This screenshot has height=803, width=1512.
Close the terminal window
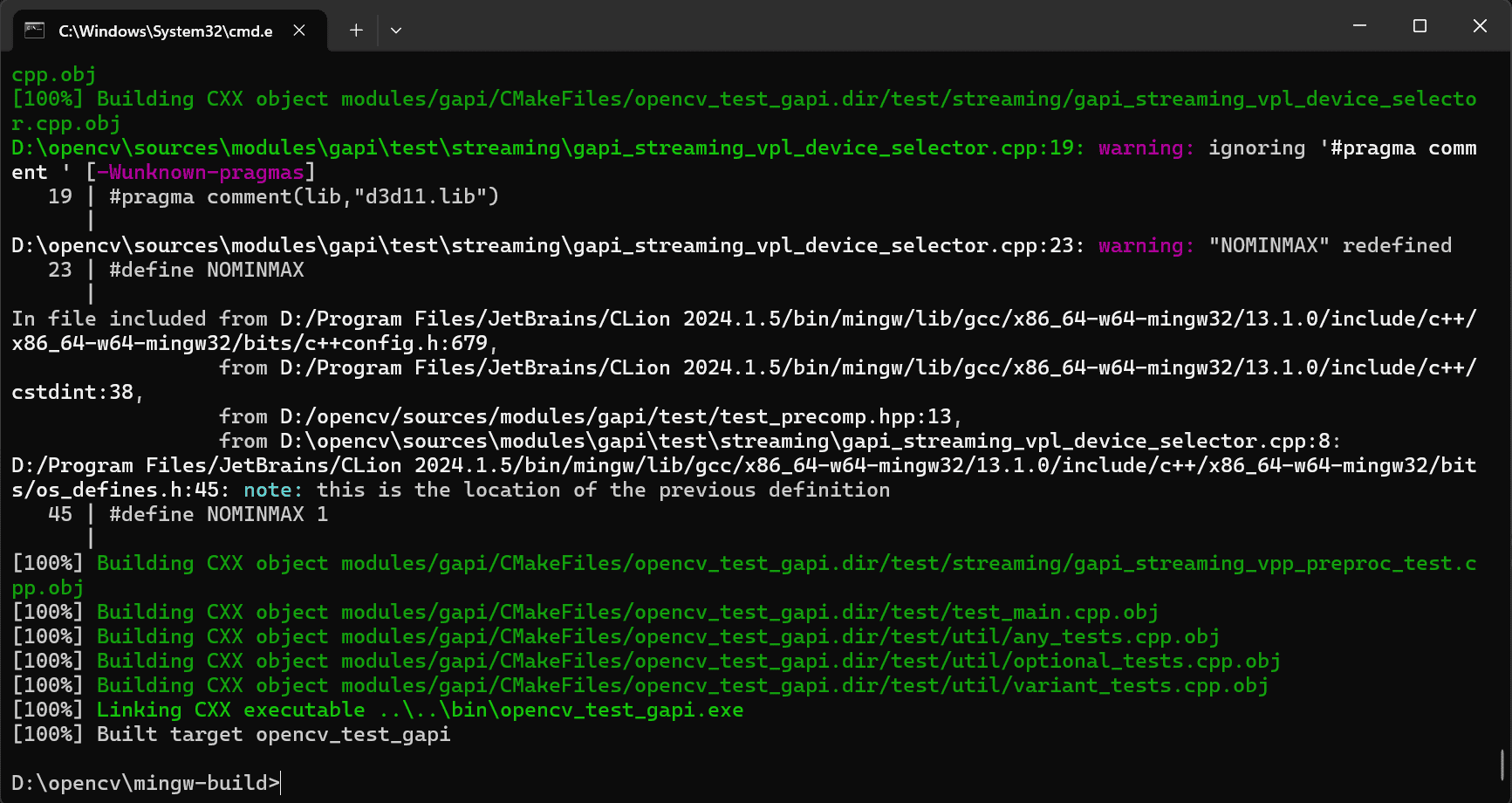1480,26
